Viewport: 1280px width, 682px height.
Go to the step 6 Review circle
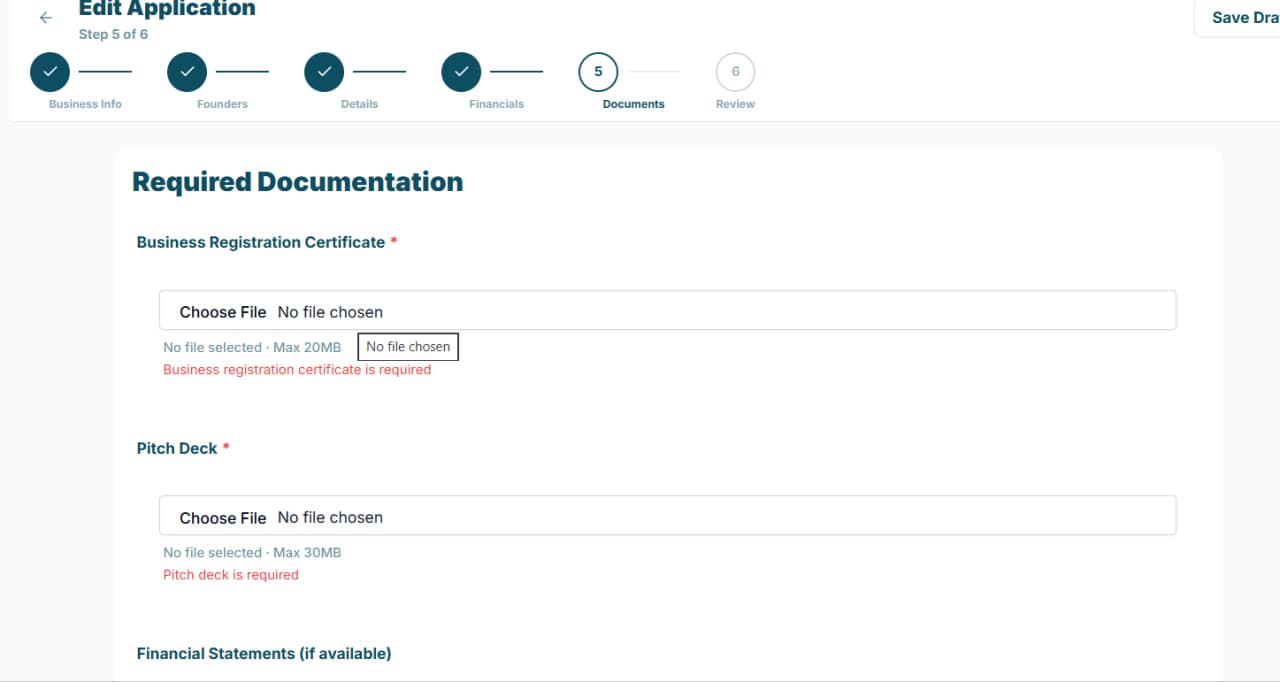735,72
